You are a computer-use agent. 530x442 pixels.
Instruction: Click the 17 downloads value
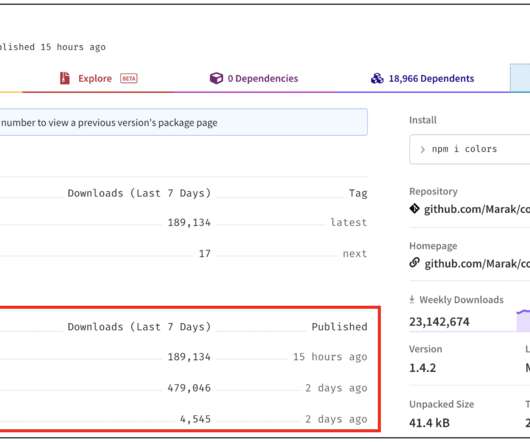(x=205, y=253)
